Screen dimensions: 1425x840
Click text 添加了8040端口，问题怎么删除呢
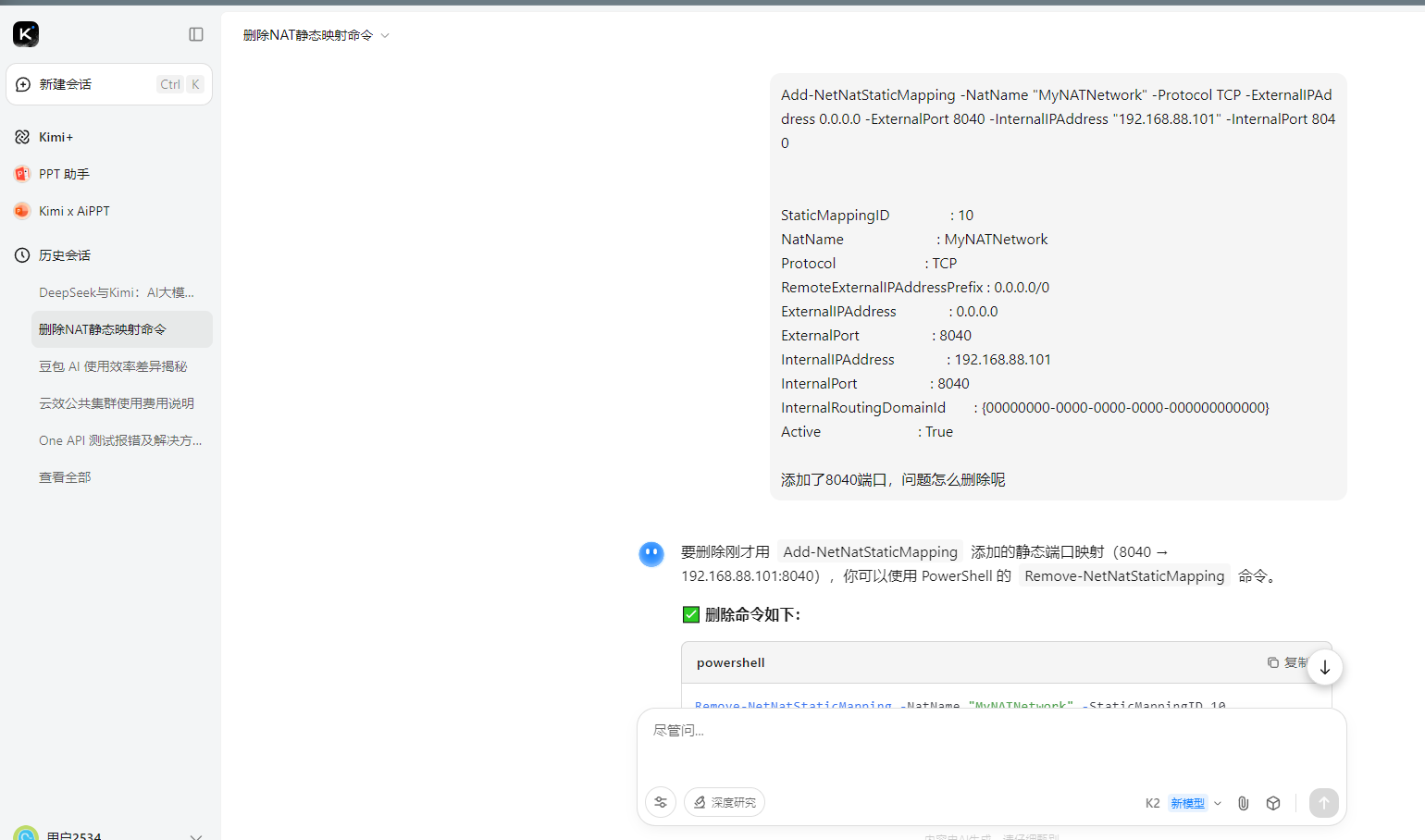coord(893,479)
